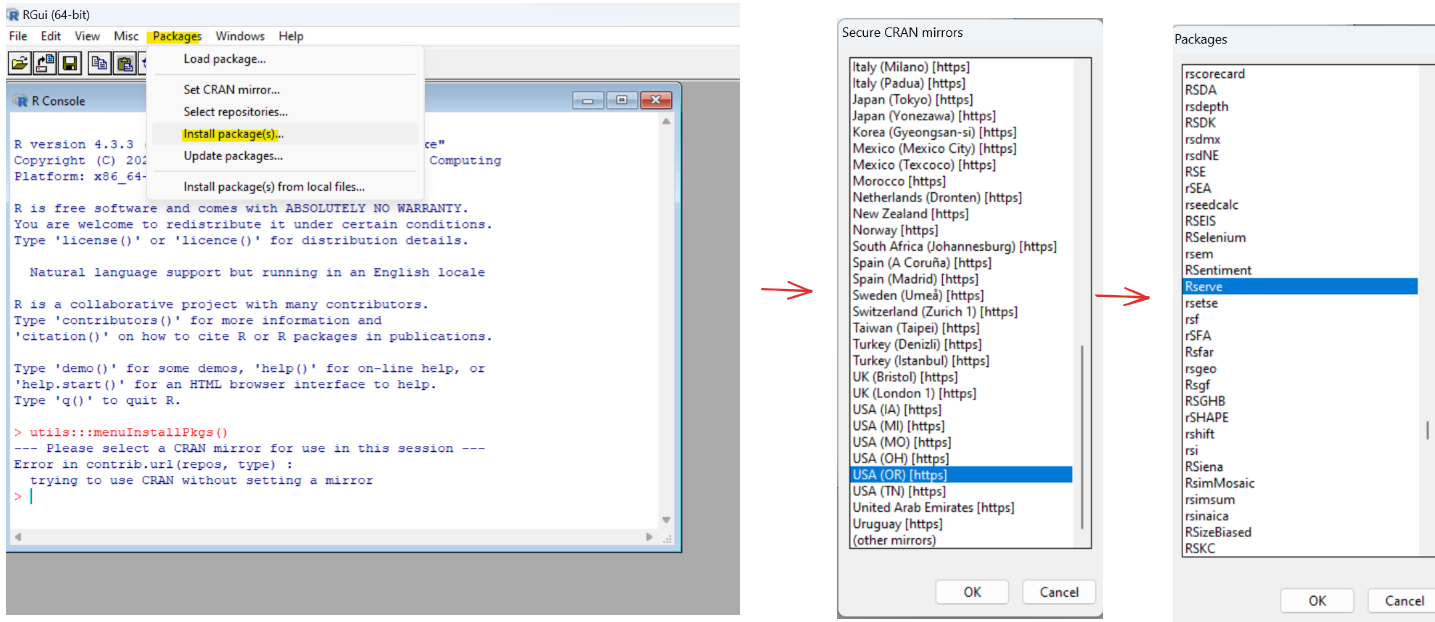Select (other mirrors) list entry

[961, 540]
